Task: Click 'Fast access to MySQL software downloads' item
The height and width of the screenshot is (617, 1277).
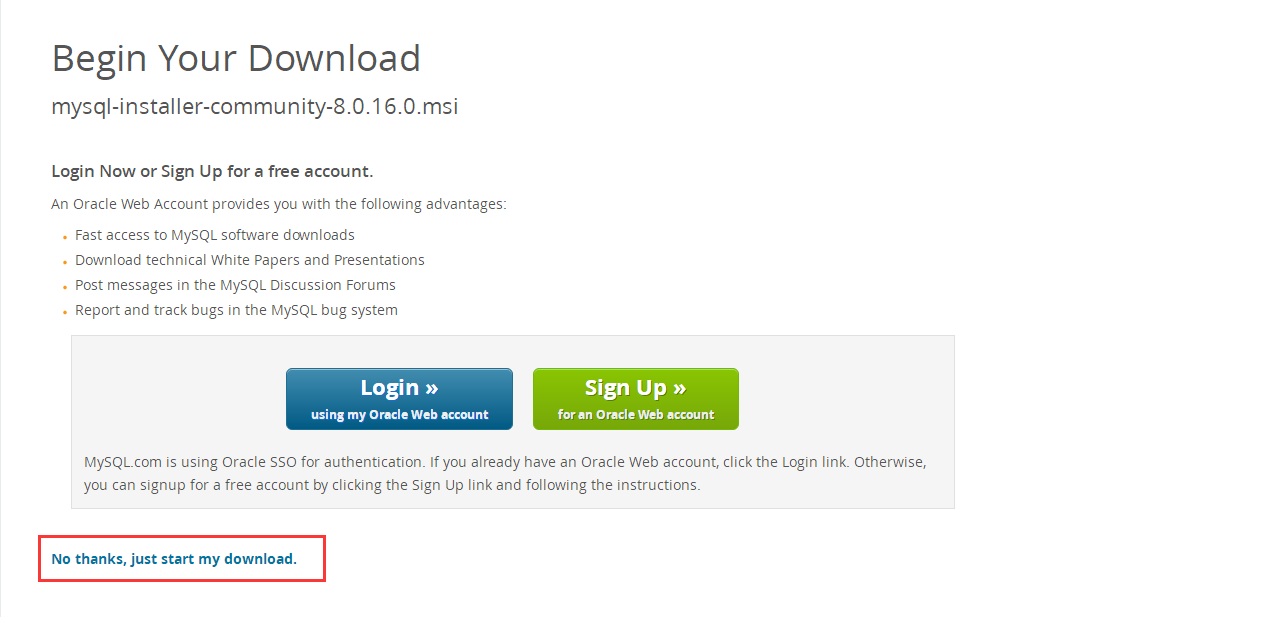Action: 215,235
